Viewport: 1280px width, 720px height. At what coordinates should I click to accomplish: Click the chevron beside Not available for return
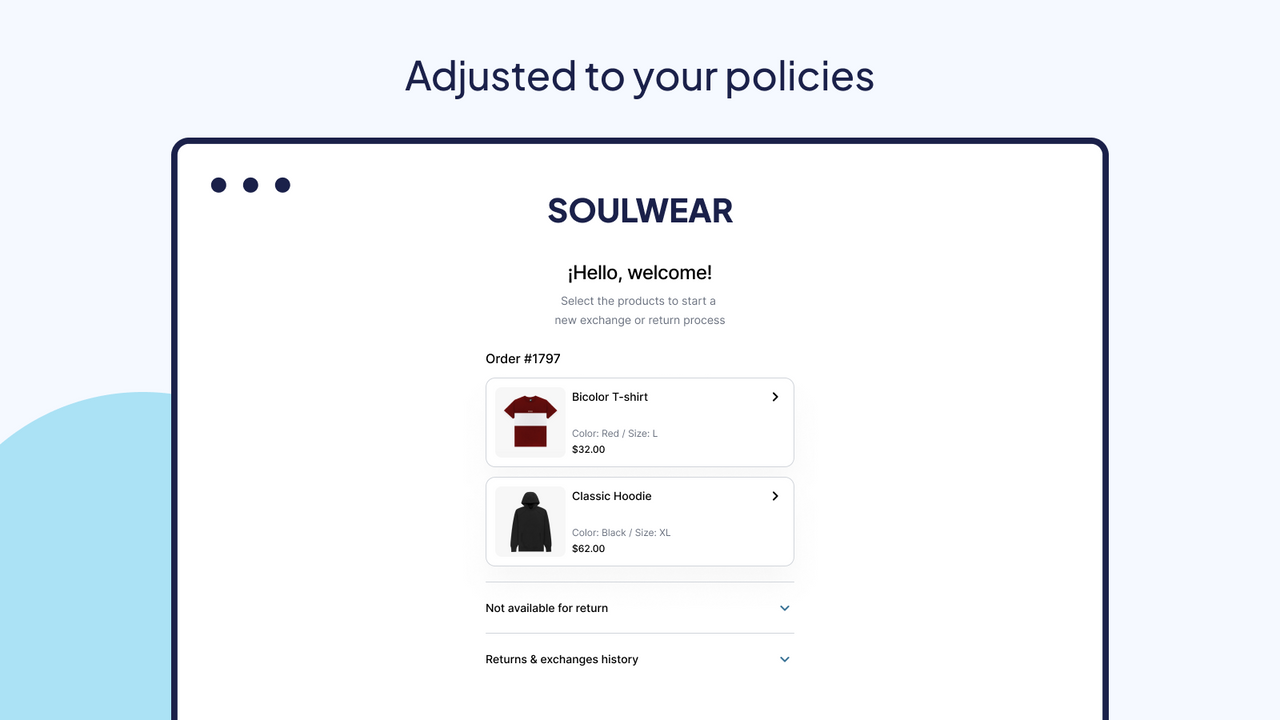point(784,607)
